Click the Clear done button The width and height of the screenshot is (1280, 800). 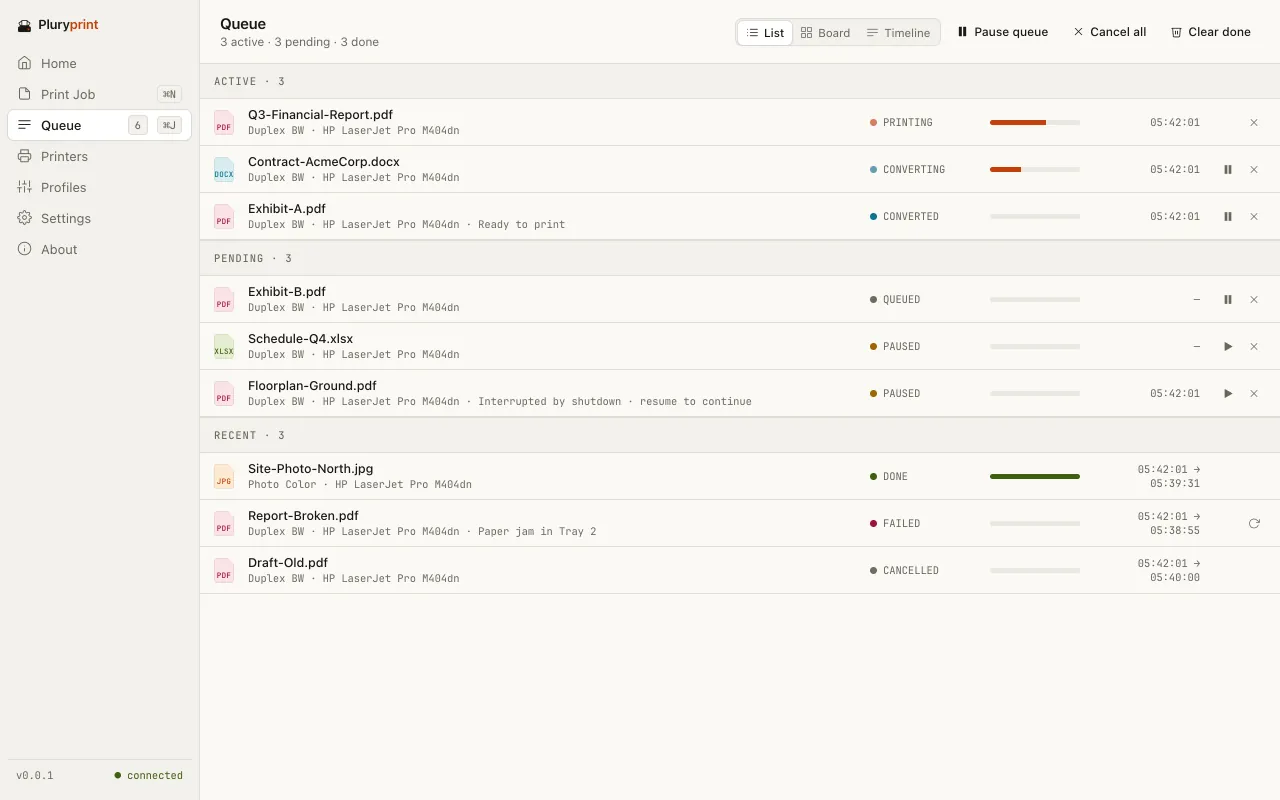pos(1210,32)
